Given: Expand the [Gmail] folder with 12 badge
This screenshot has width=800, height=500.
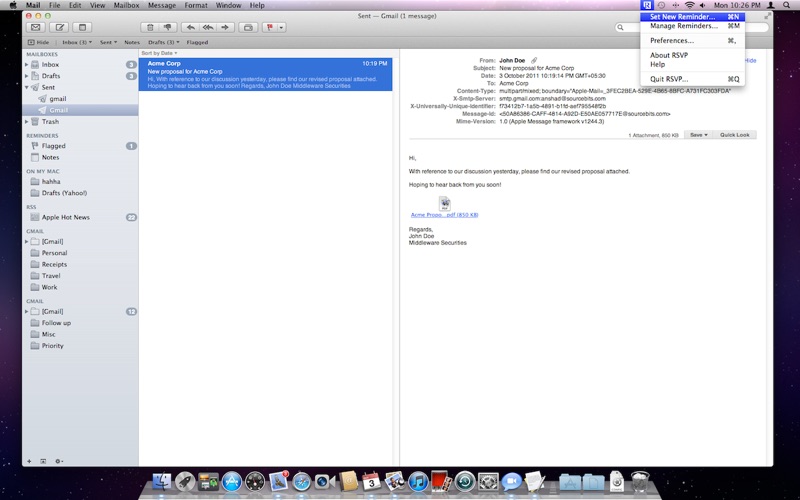Looking at the screenshot, I should coord(27,311).
